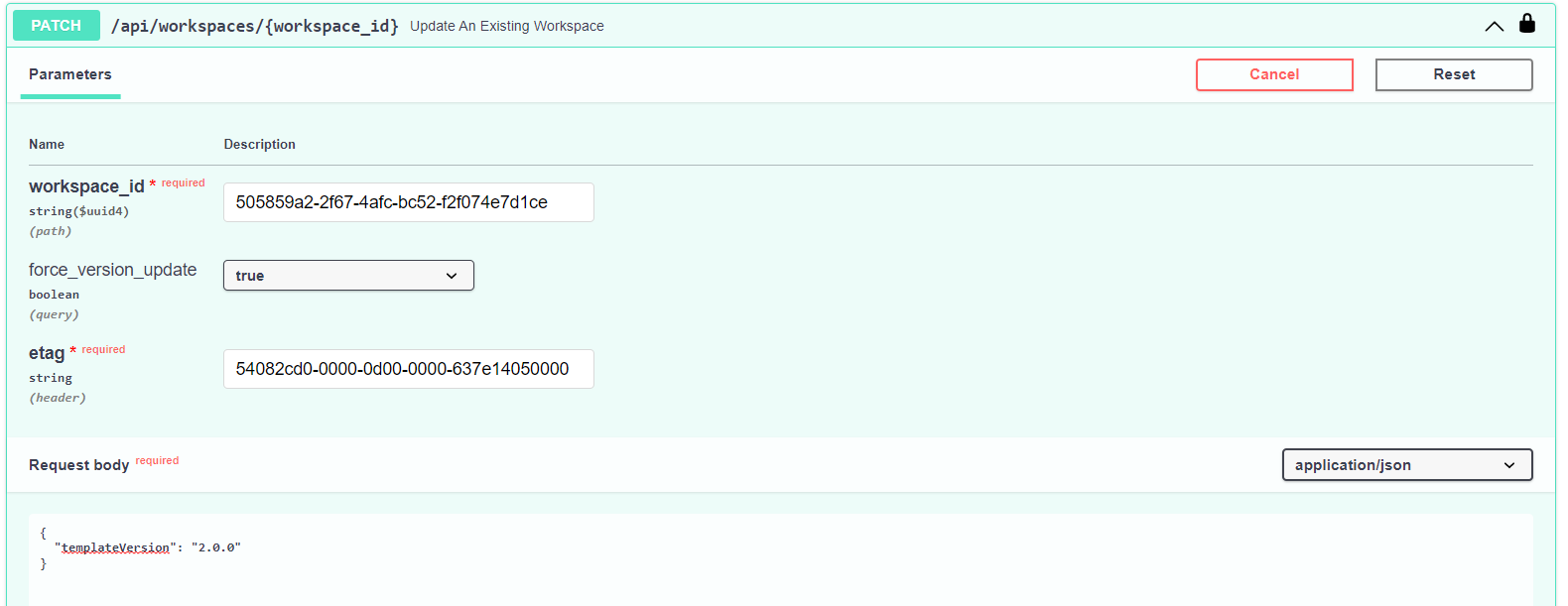Open the force_version_update true dropdown

348,275
